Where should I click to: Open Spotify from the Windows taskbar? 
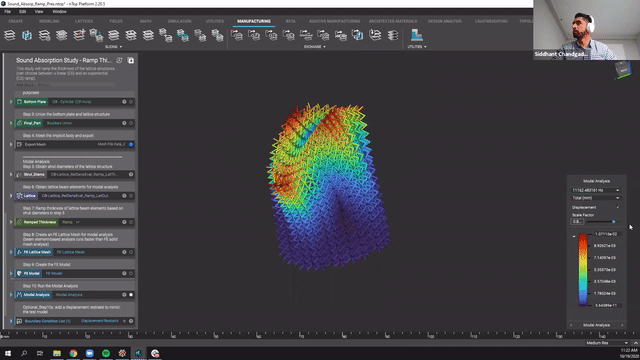[x=106, y=353]
